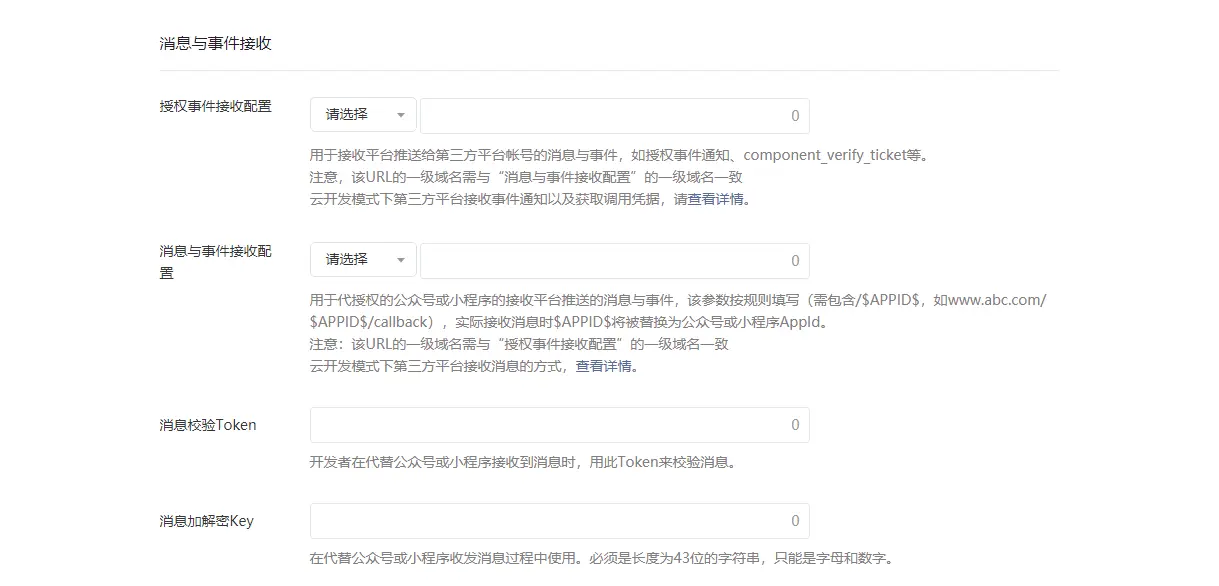
Task: Click the 消息加解密Key label text
Action: (x=206, y=521)
